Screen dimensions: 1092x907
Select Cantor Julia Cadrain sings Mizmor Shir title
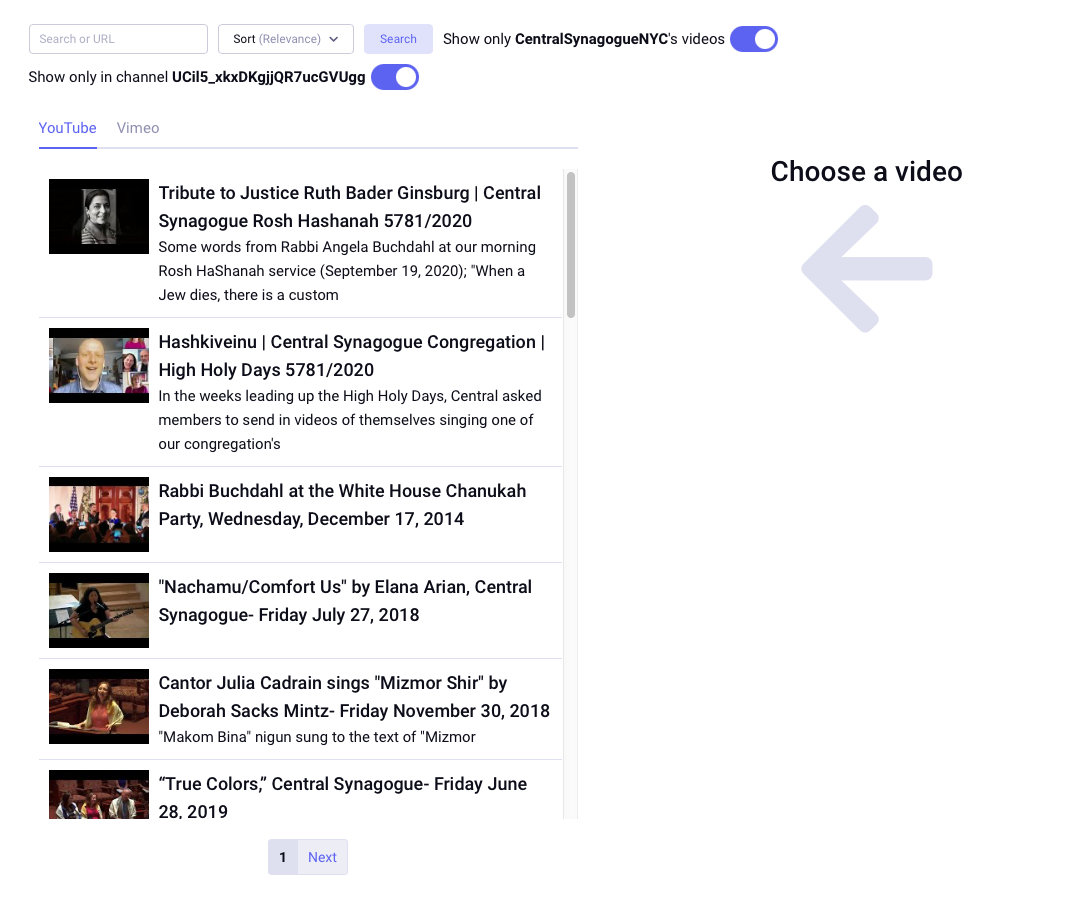coord(354,697)
